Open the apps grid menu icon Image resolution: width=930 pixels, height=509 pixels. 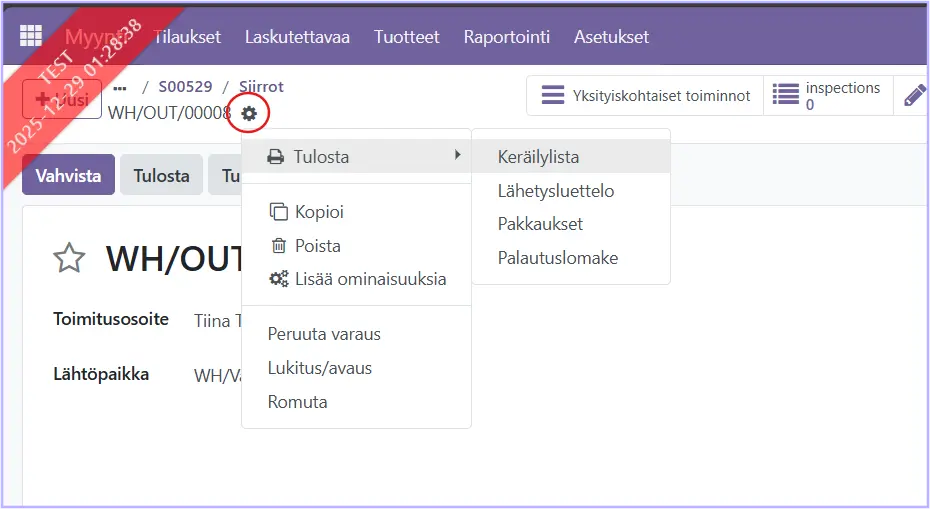coord(31,36)
